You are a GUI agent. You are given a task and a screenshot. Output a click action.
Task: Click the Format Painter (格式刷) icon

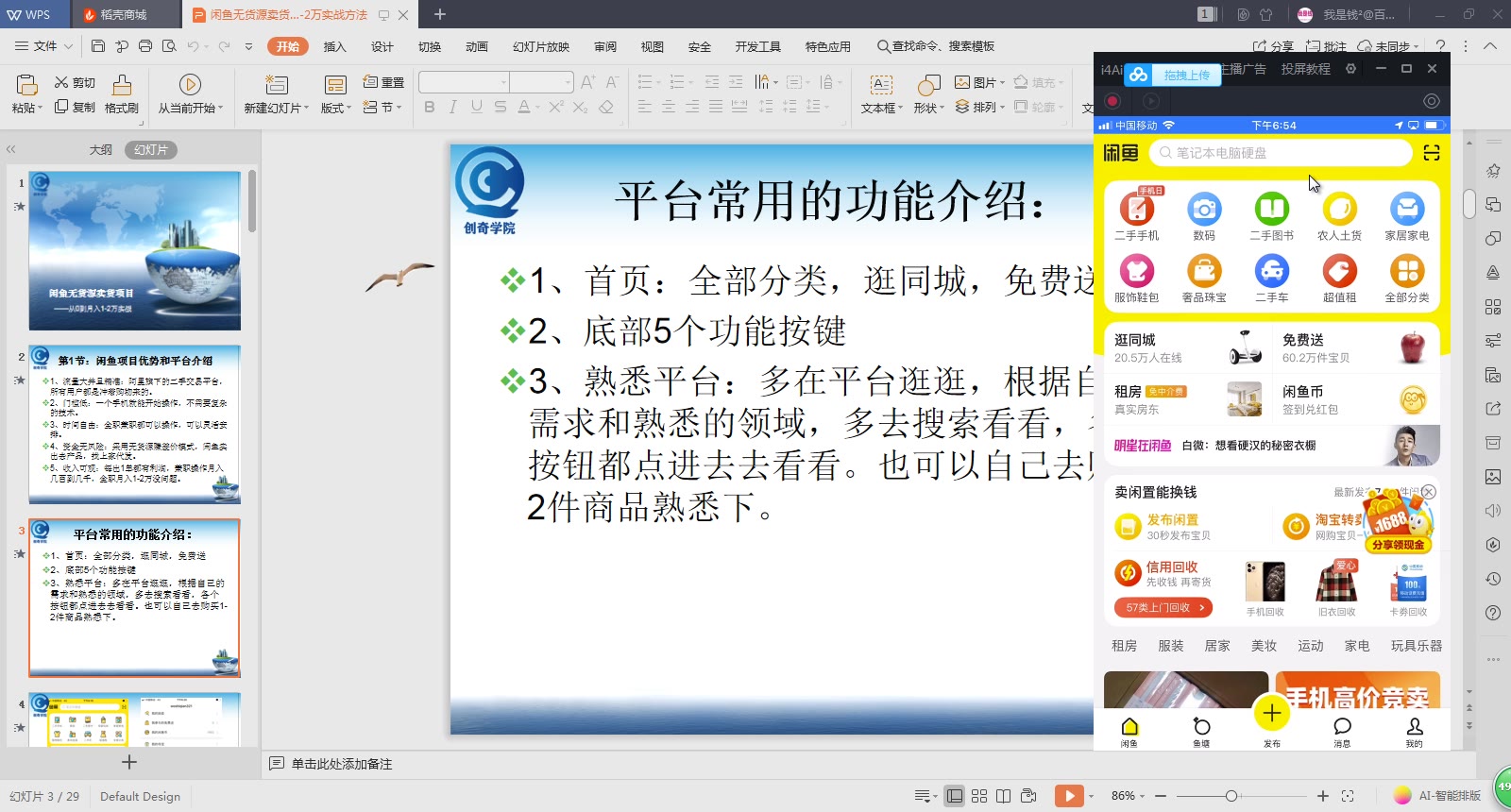(x=122, y=86)
